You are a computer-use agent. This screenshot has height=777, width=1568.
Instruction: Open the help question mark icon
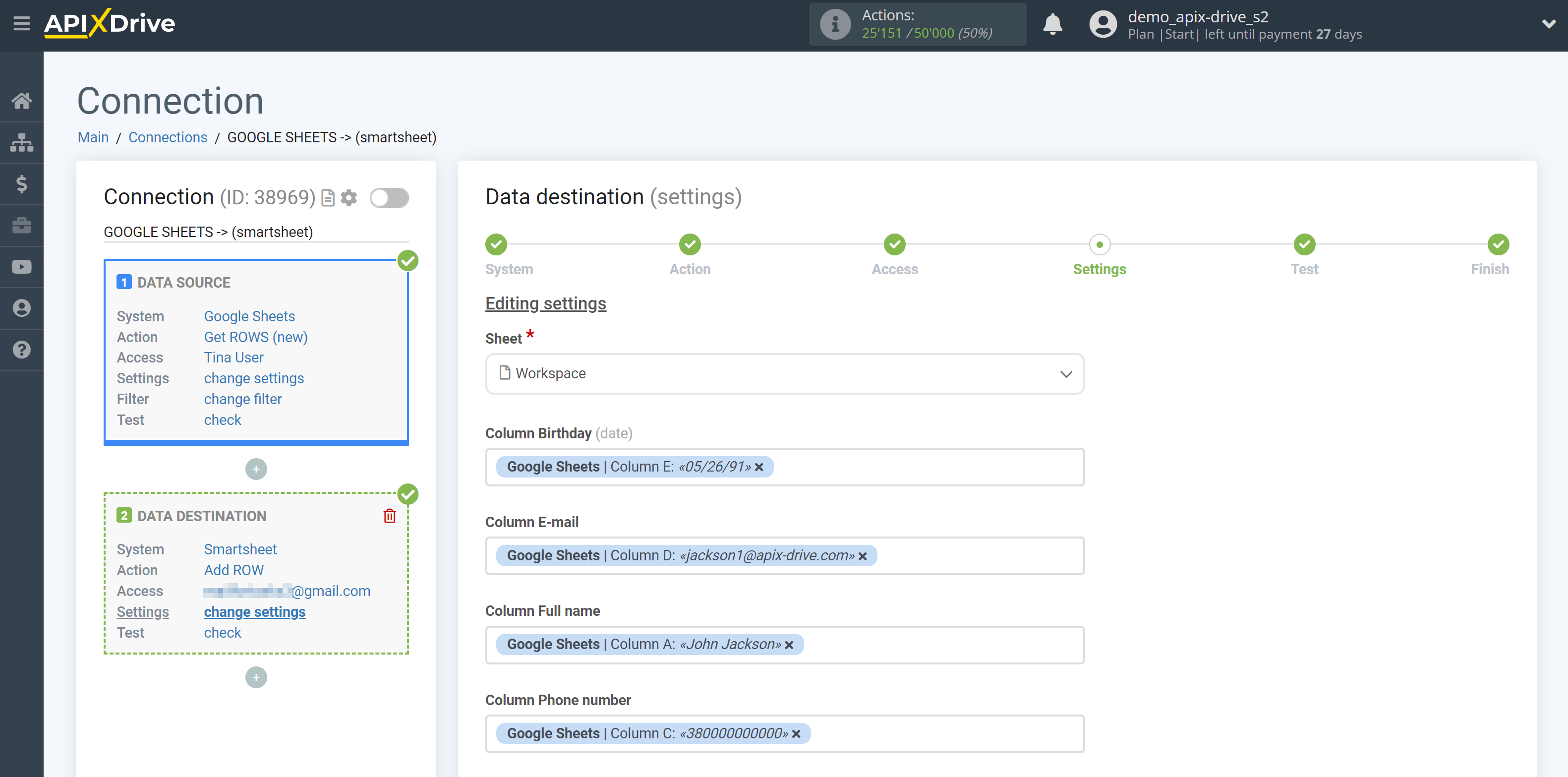tap(21, 350)
